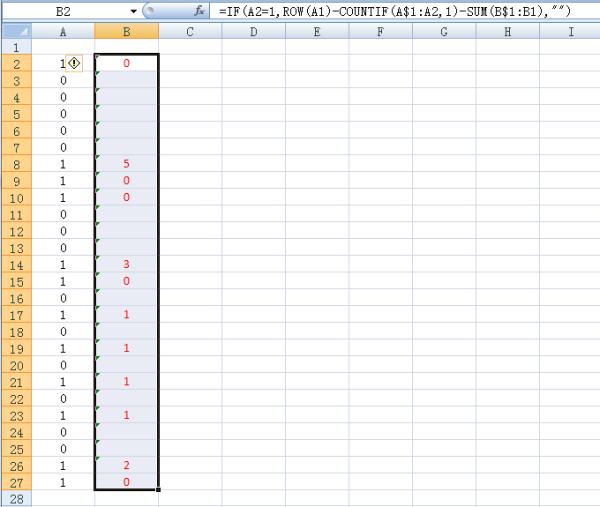Select column E header
The width and height of the screenshot is (600, 507).
[x=317, y=31]
